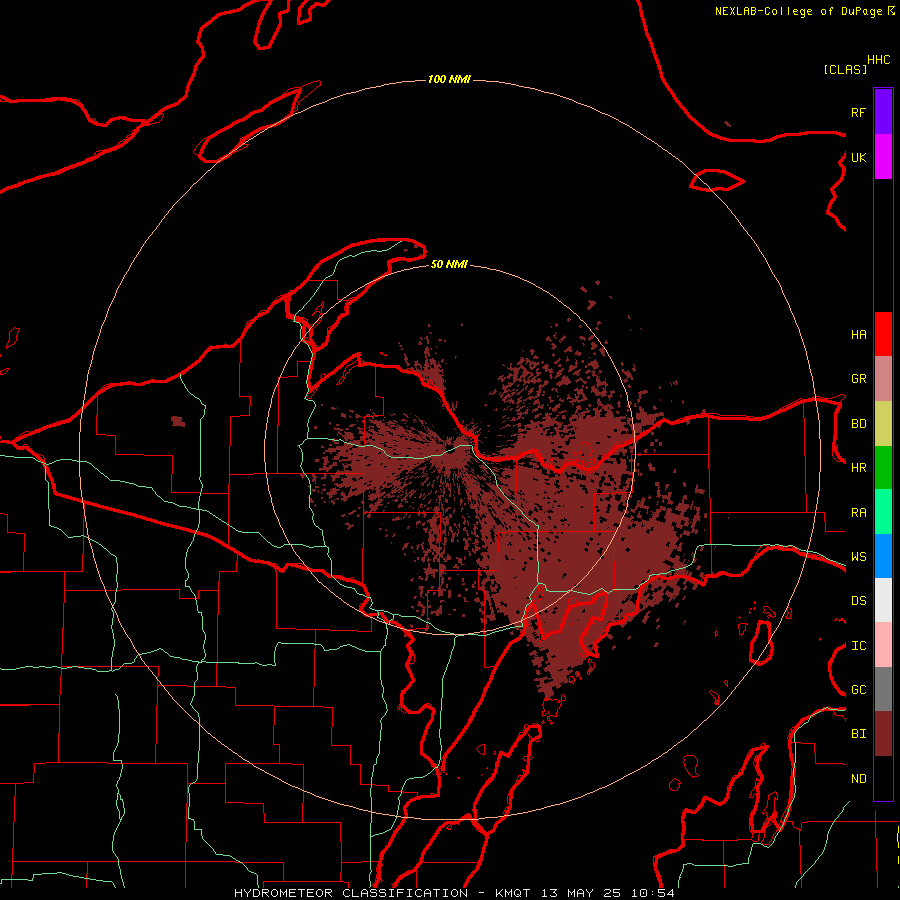Click the RF legend label

[x=859, y=112]
